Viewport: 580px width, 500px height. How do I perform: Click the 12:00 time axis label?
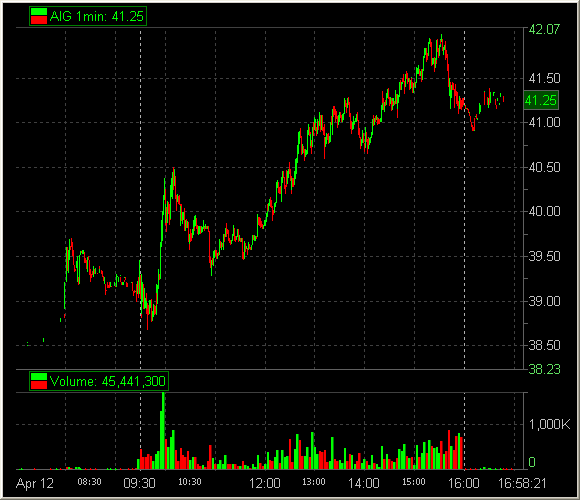tap(264, 483)
